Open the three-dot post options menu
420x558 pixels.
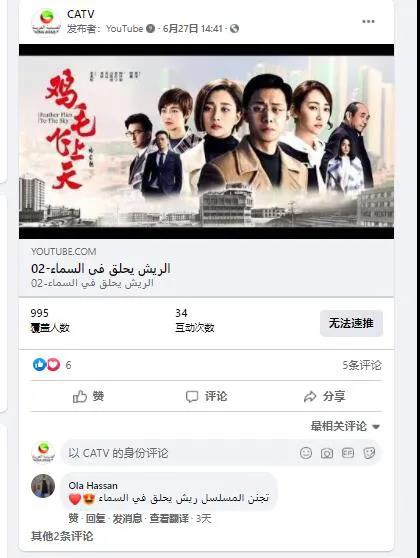(368, 21)
